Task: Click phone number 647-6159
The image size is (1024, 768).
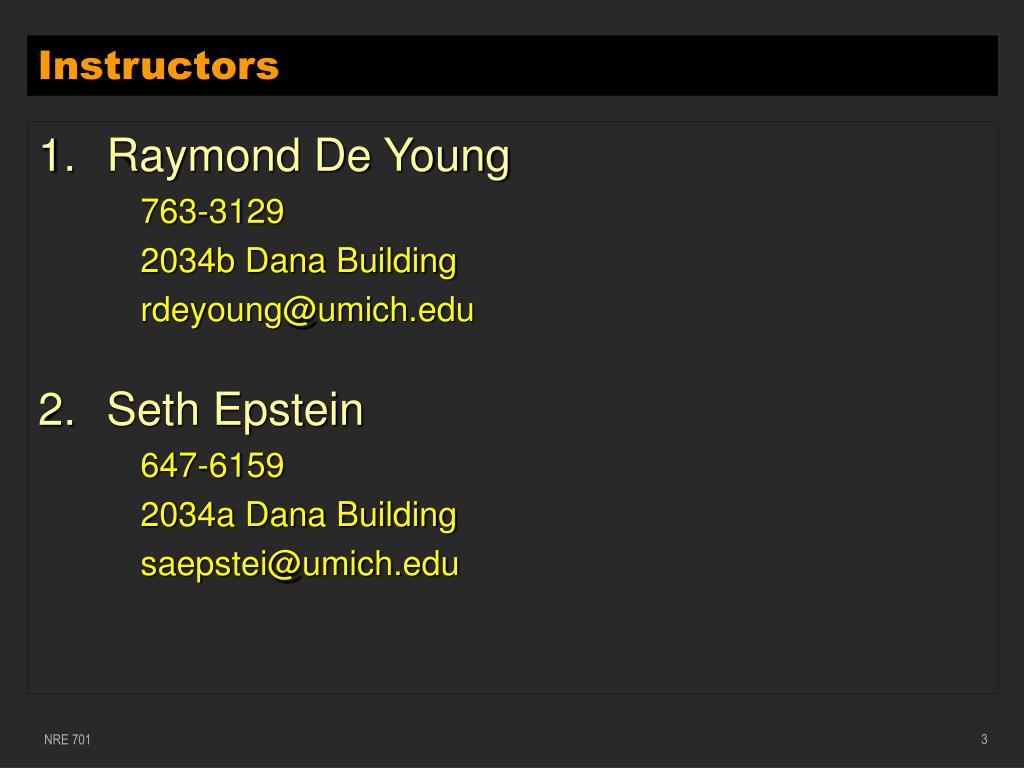Action: click(x=212, y=466)
